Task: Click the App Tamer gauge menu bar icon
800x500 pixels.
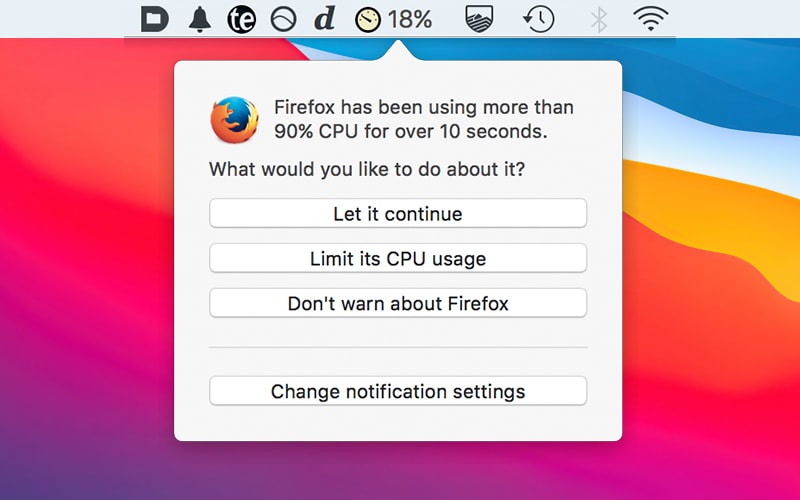Action: click(368, 19)
